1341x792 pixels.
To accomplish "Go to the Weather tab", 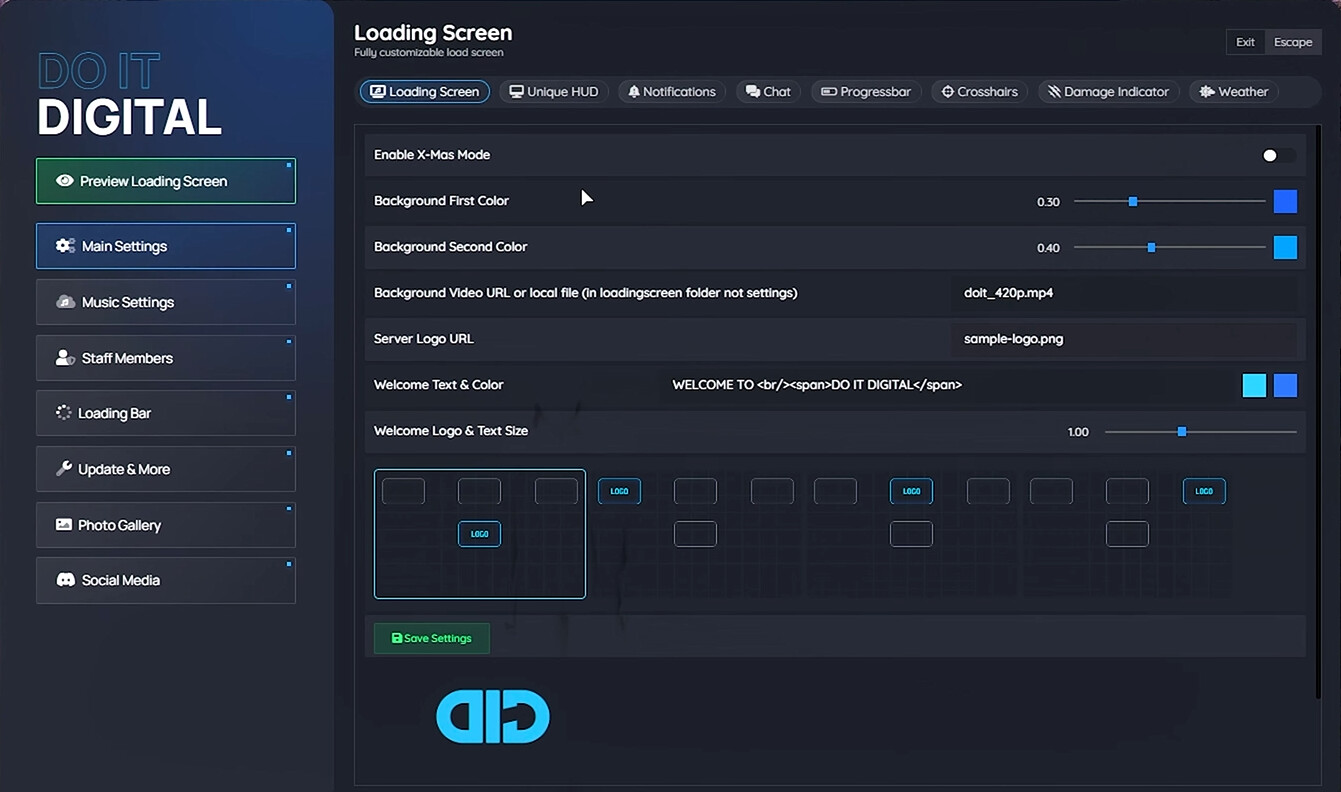I will 1234,92.
